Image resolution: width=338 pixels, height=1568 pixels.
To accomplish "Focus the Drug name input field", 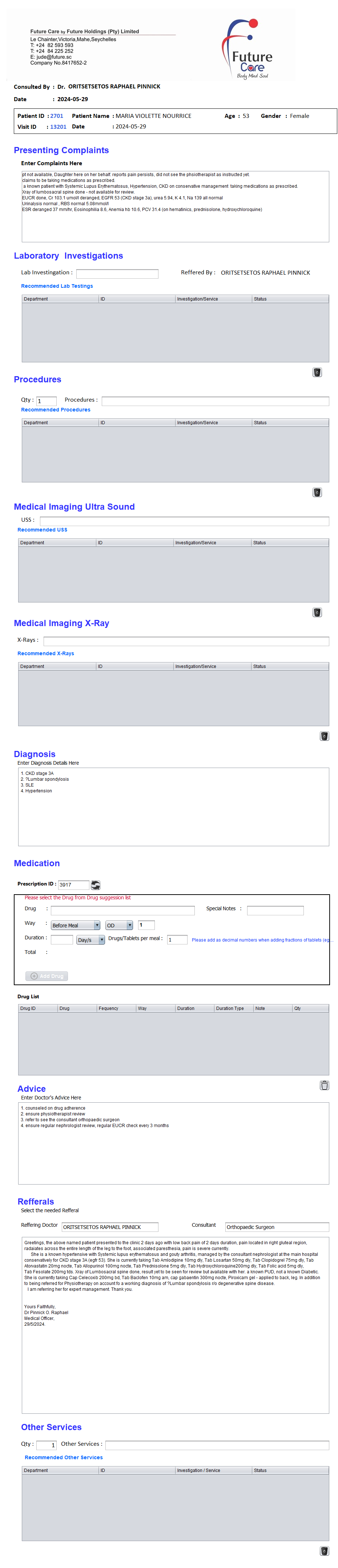I will click(x=122, y=910).
